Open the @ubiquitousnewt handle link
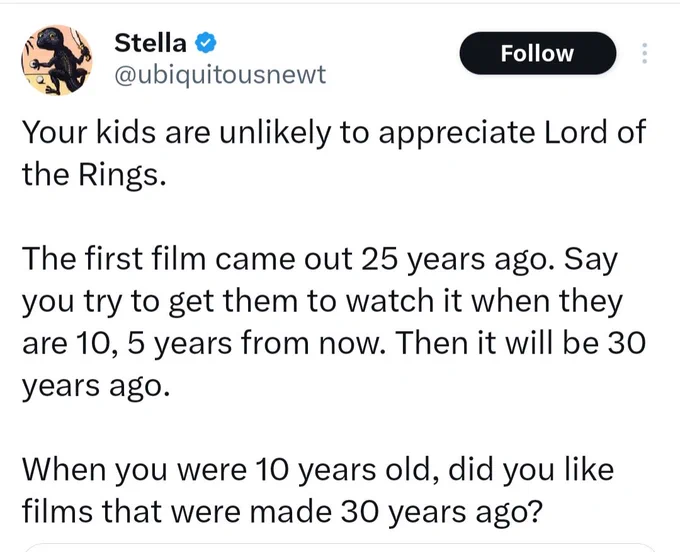 click(220, 75)
